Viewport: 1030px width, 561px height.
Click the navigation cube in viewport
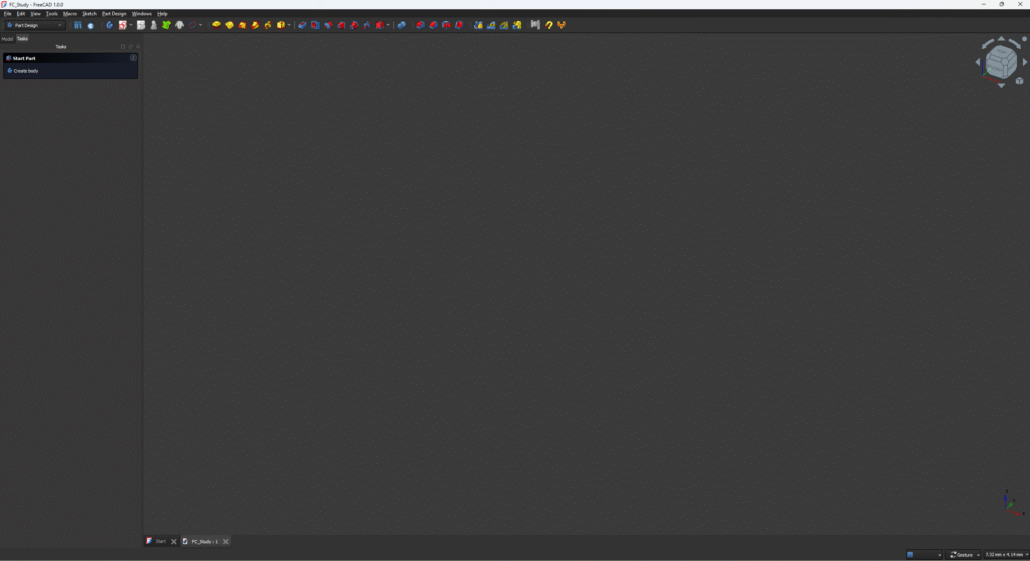[x=1001, y=62]
